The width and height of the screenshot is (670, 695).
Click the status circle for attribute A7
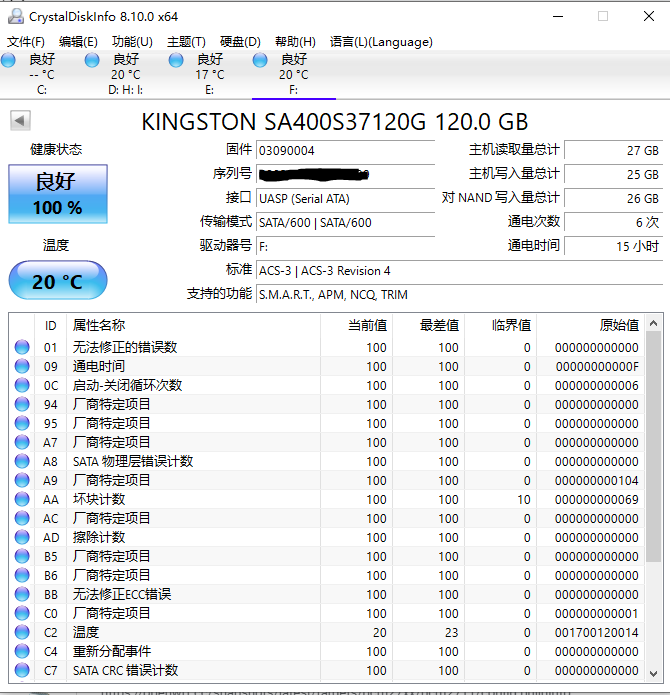pyautogui.click(x=22, y=442)
